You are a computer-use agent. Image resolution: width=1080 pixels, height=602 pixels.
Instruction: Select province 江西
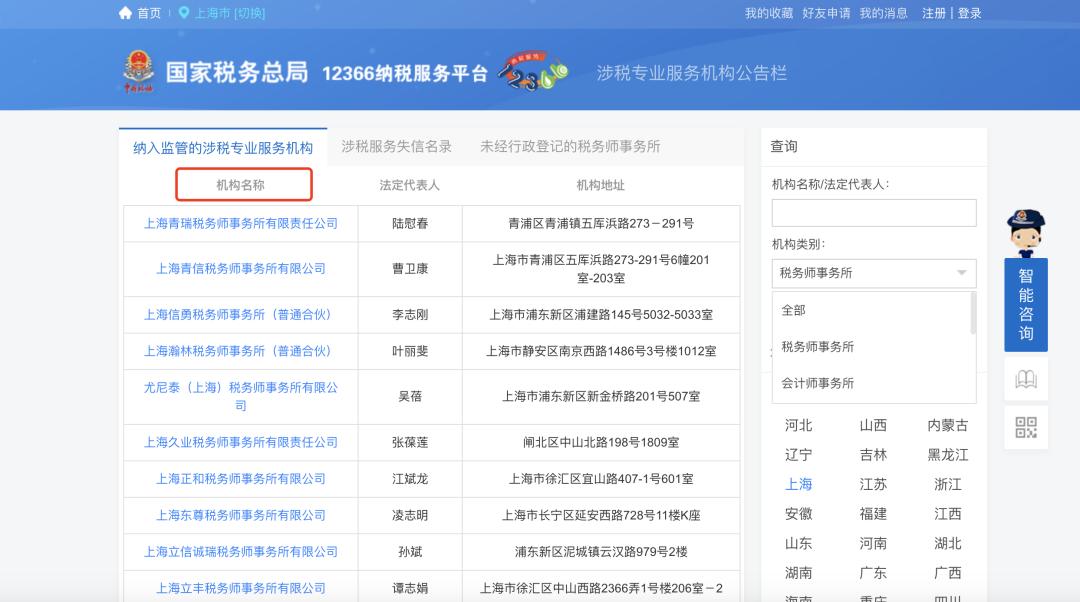point(948,514)
